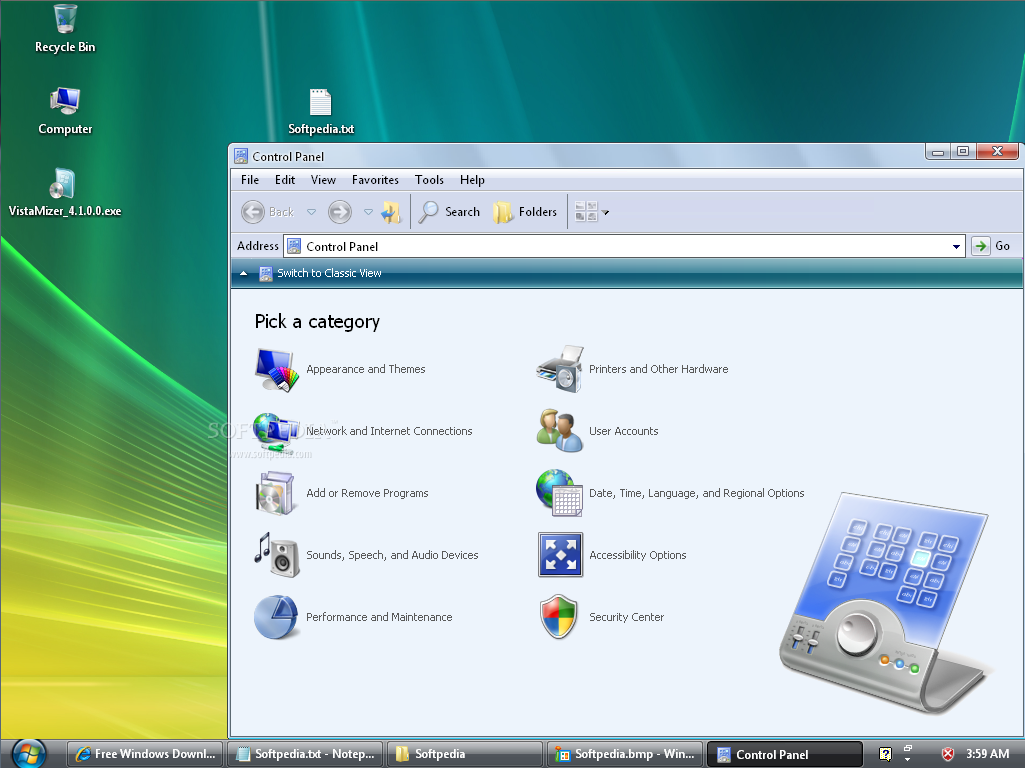Click the Views toolbar icon
Screen dimensions: 1025x768
pyautogui.click(x=586, y=212)
